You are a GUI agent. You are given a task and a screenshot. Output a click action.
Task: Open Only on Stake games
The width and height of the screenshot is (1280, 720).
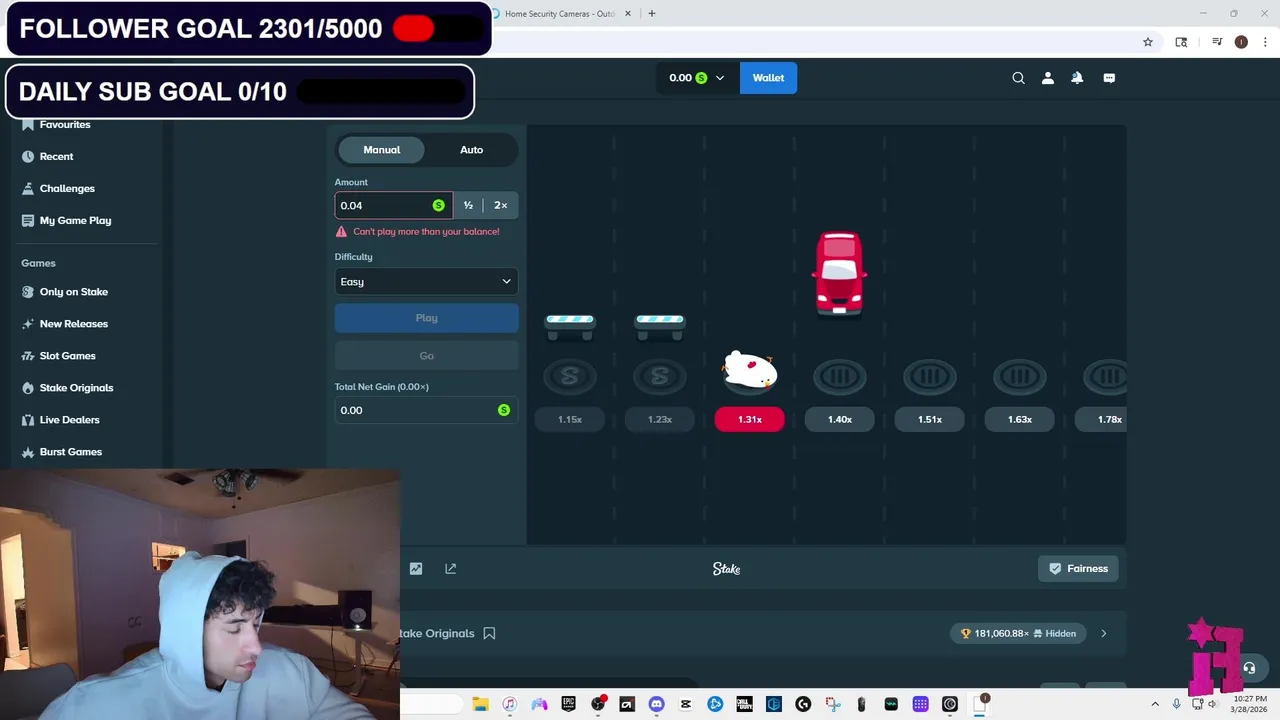(73, 292)
